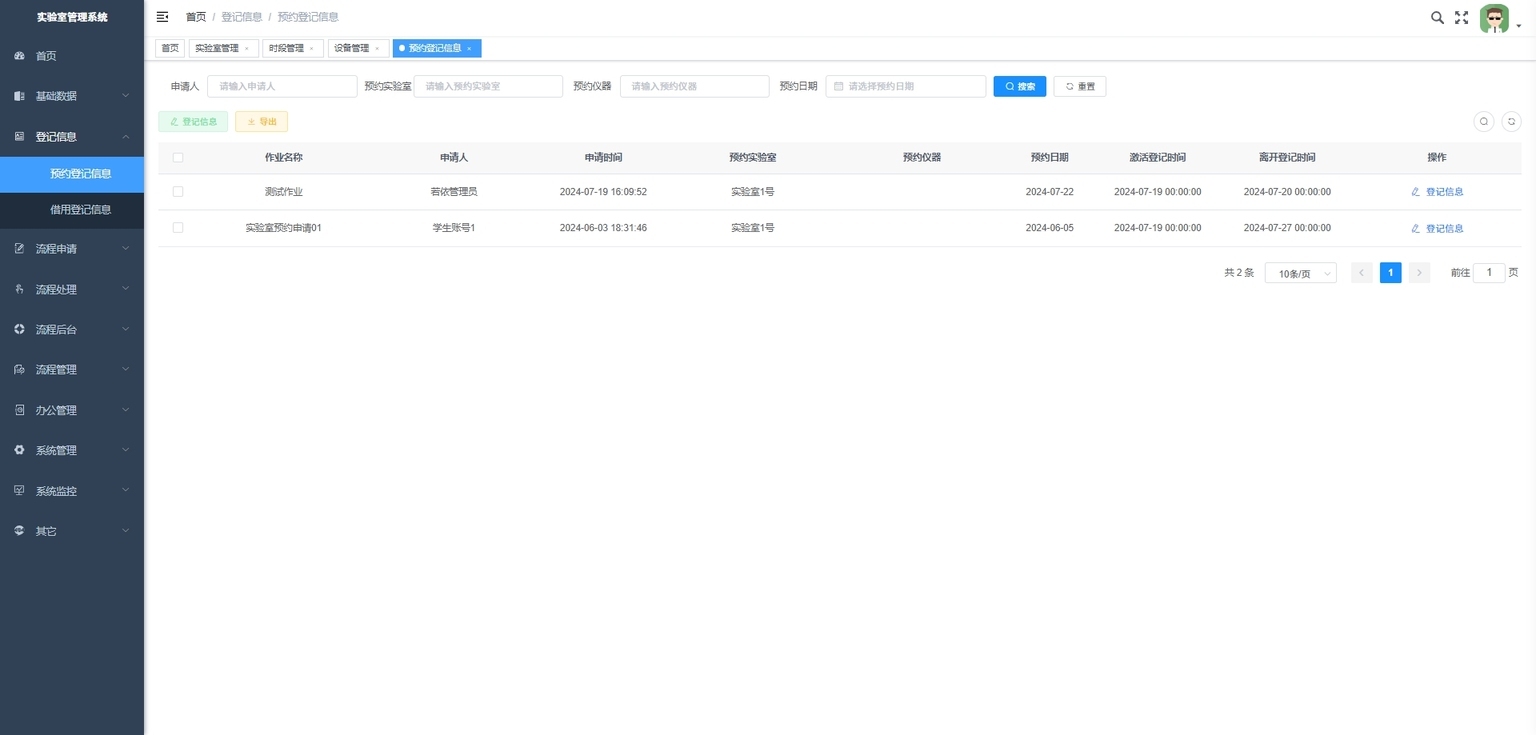This screenshot has height=735, width=1536.
Task: Click the 登记信息 sidebar icon
Action: (x=19, y=136)
